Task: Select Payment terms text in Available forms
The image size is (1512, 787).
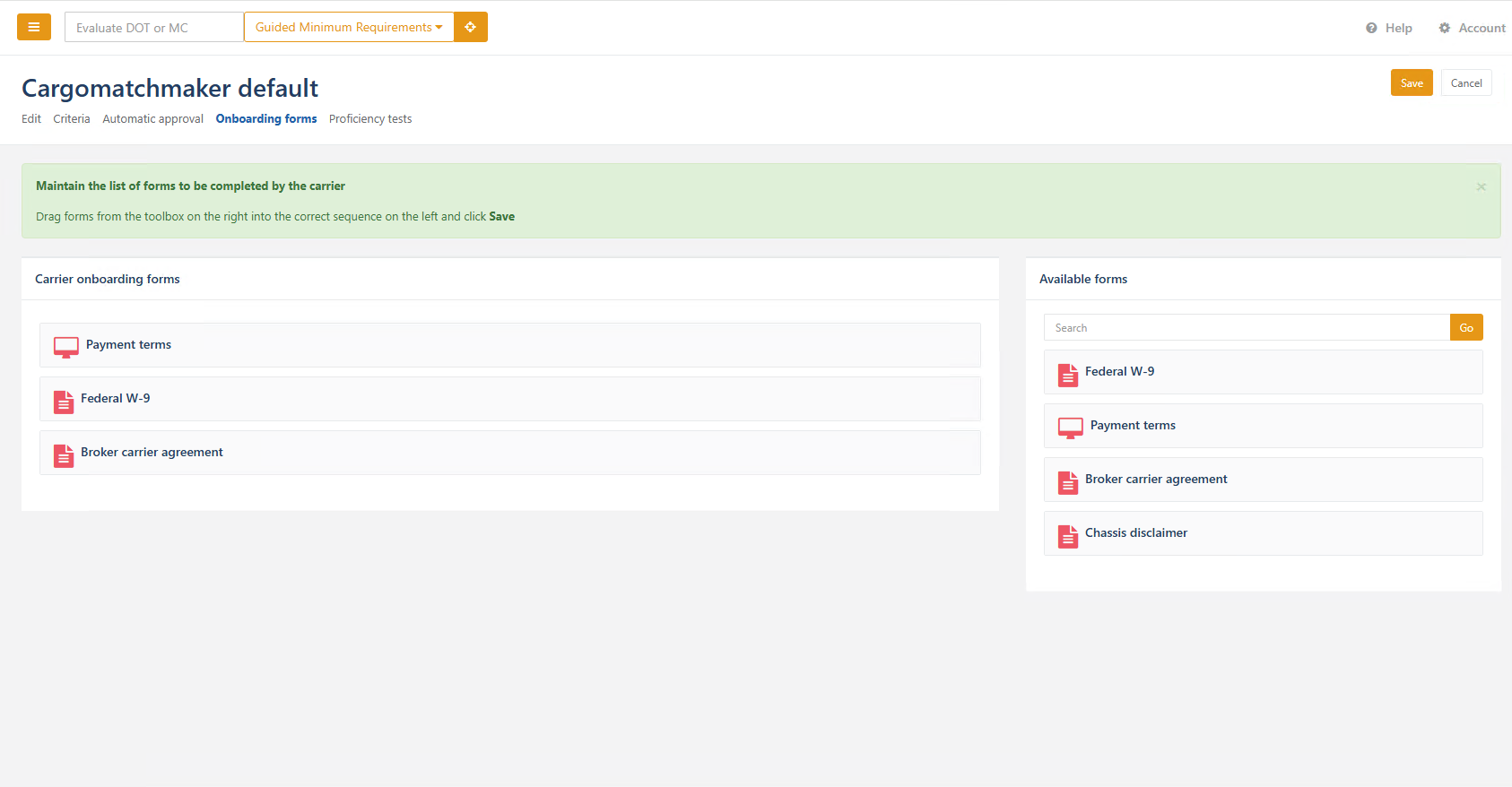Action: click(x=1133, y=425)
